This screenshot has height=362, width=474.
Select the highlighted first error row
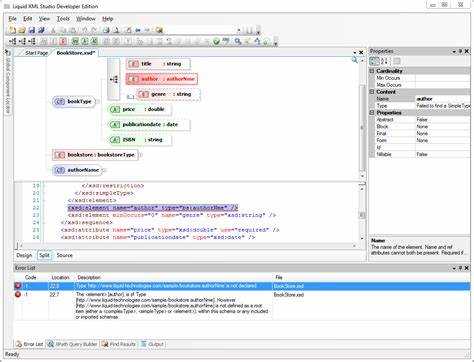pyautogui.click(x=242, y=286)
